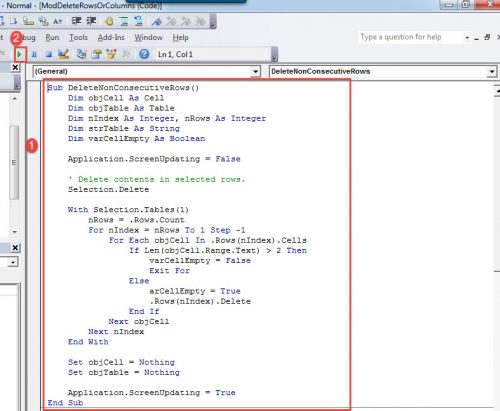Click the Reset (stop) square icon
The image size is (500, 411).
pyautogui.click(x=49, y=54)
